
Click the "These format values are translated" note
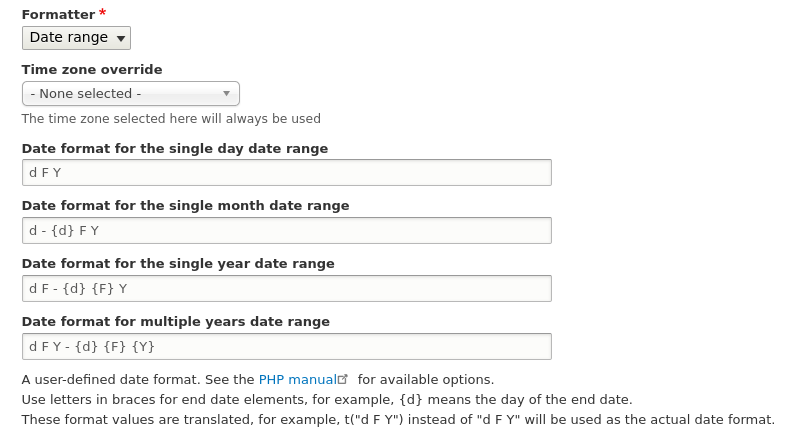coord(397,420)
